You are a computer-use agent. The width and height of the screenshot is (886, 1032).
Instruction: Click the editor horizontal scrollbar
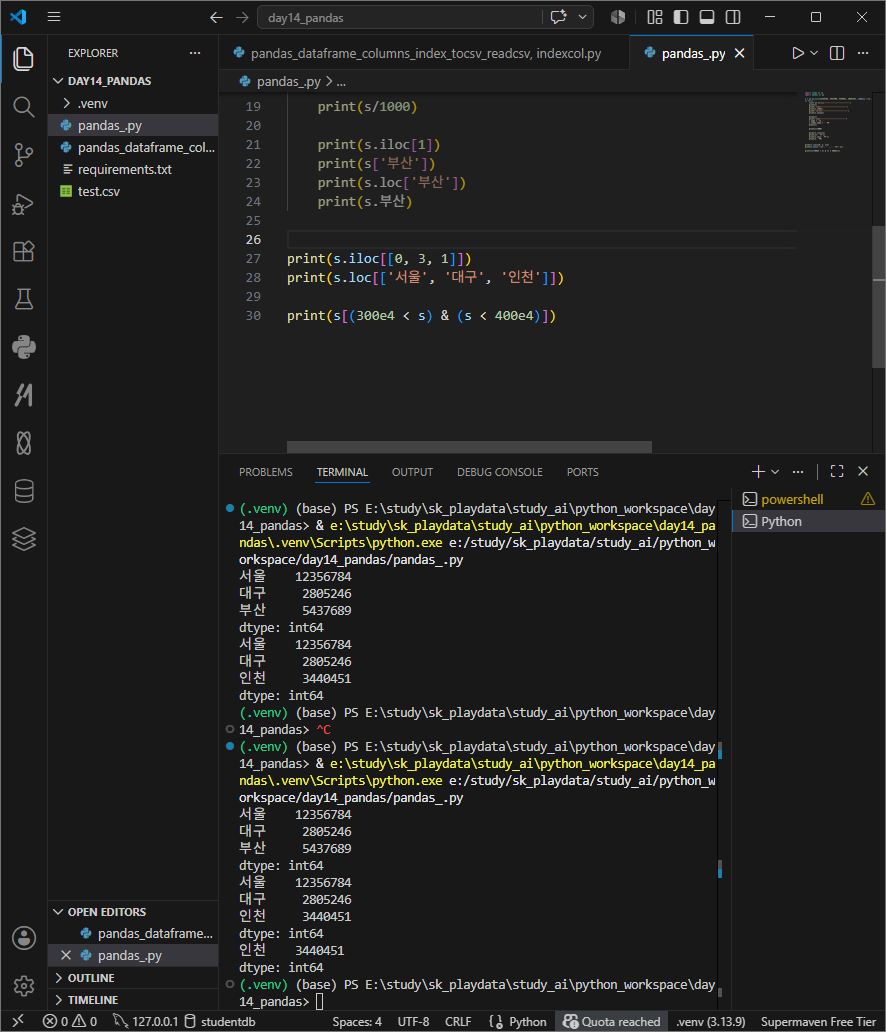tap(469, 447)
